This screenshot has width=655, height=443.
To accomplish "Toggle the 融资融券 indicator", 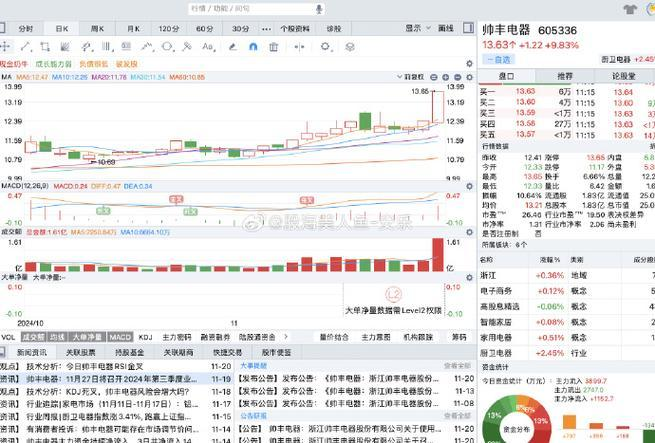I will tap(215, 337).
